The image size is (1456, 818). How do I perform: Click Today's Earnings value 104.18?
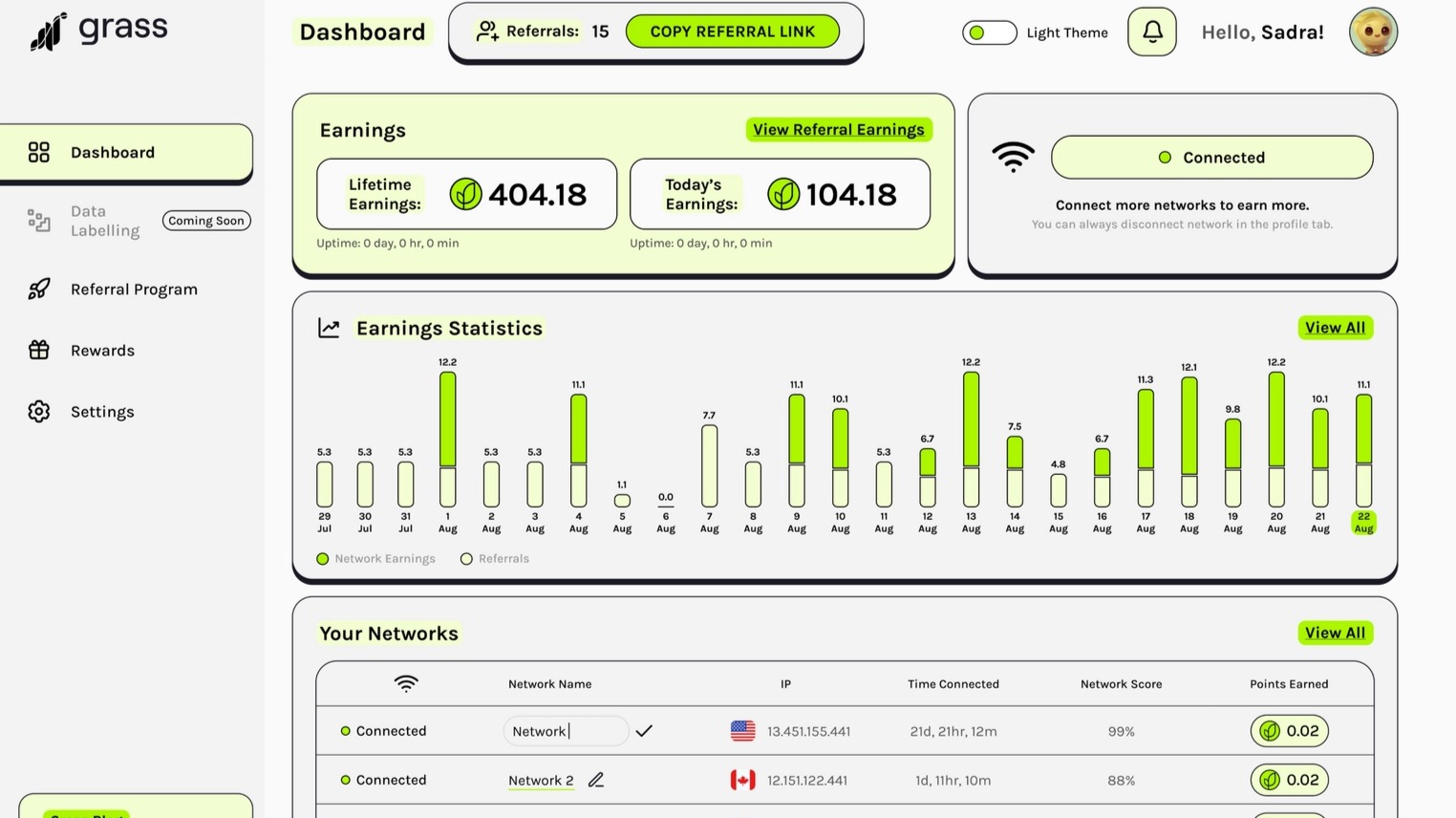click(851, 195)
